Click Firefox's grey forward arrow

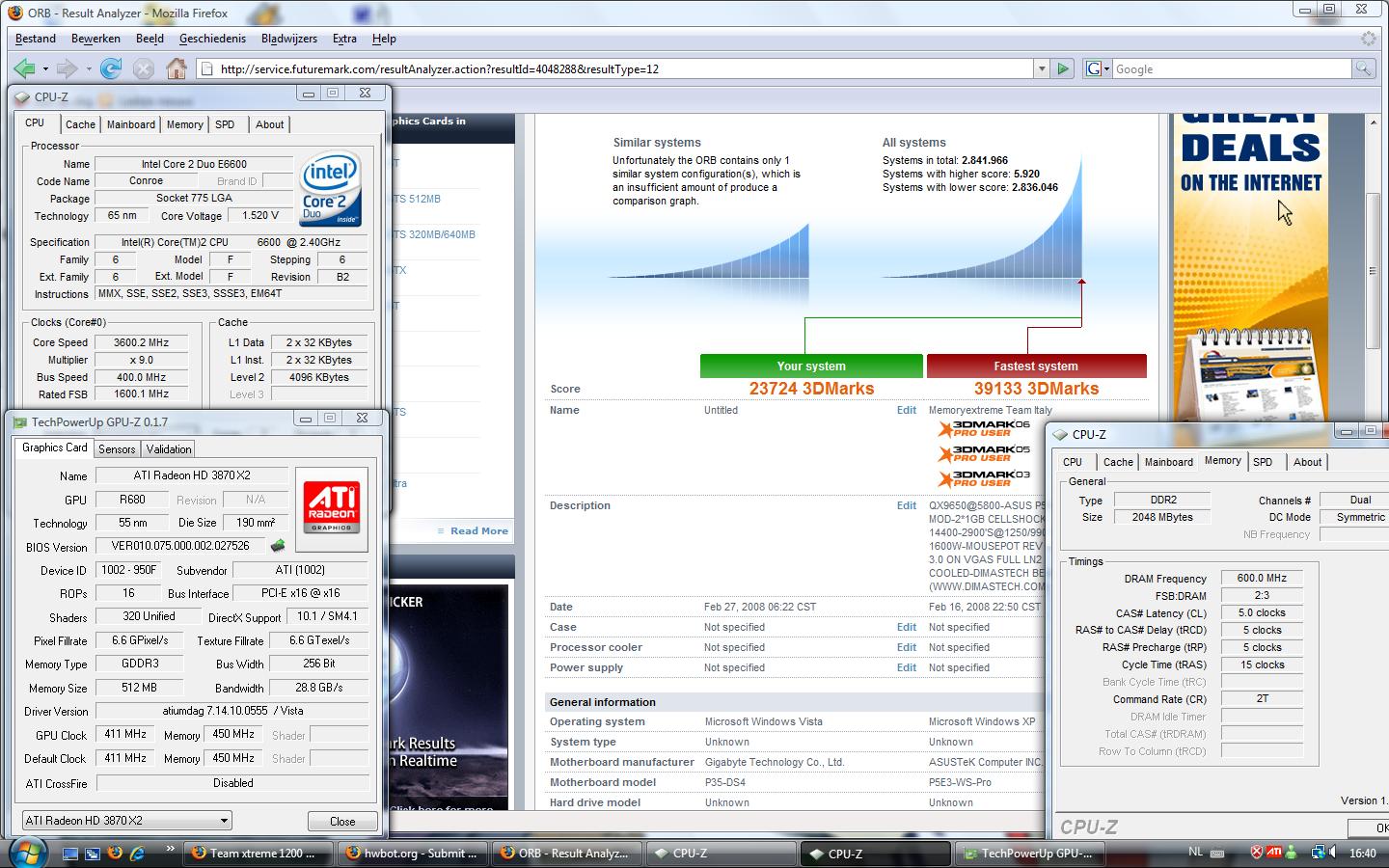point(67,68)
